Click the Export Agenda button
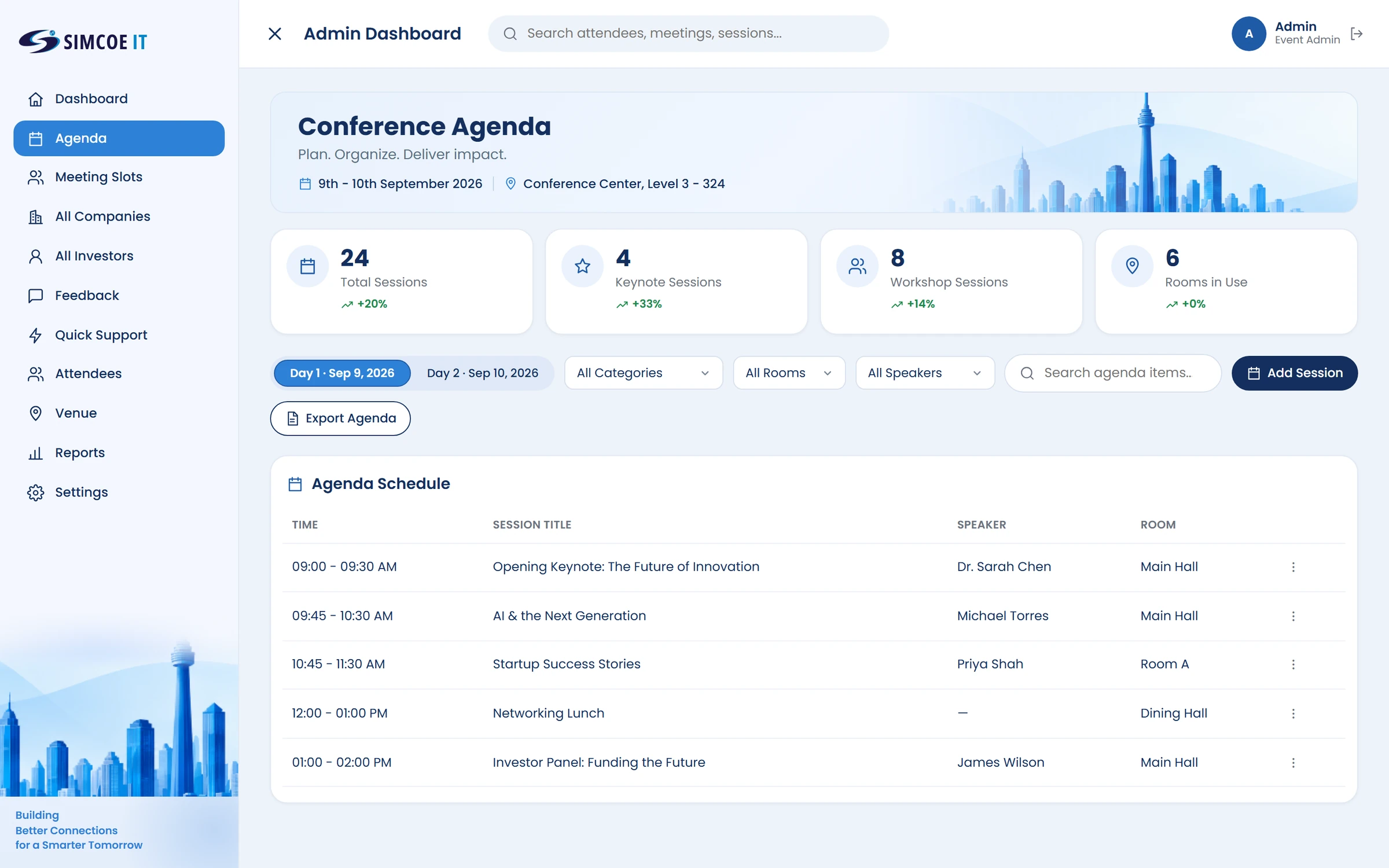1389x868 pixels. pos(340,418)
